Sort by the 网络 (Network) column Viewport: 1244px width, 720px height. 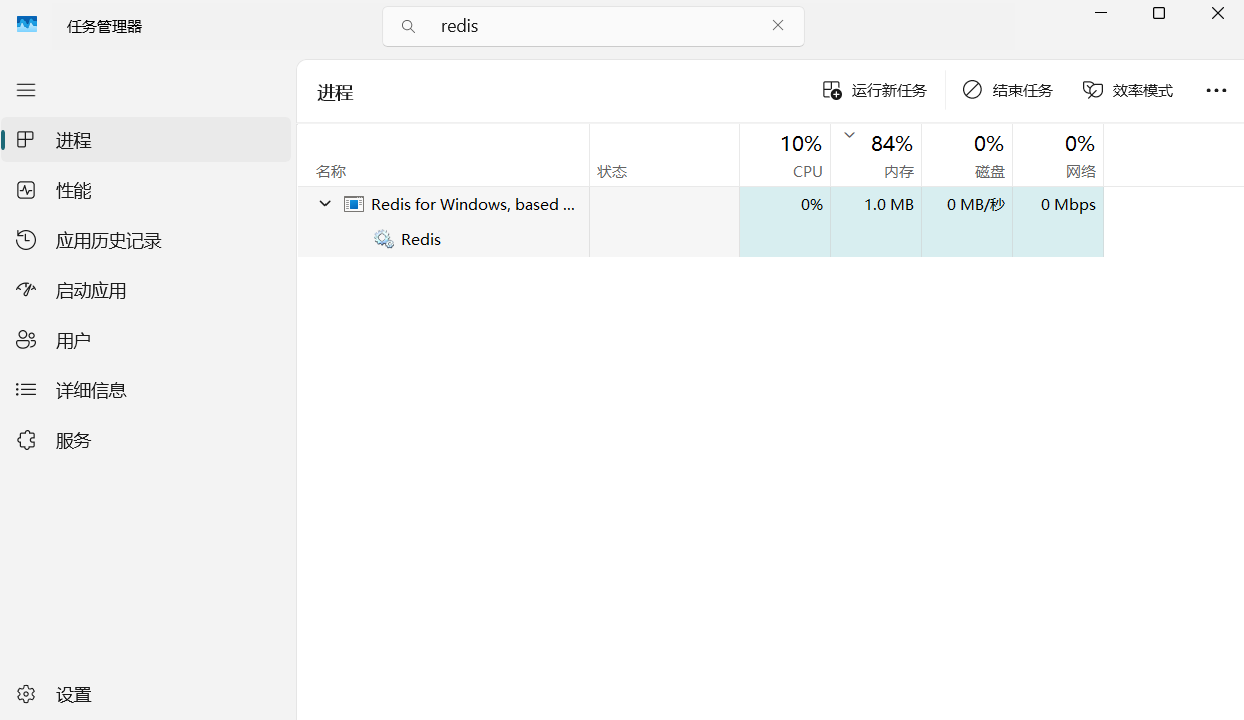click(x=1058, y=155)
